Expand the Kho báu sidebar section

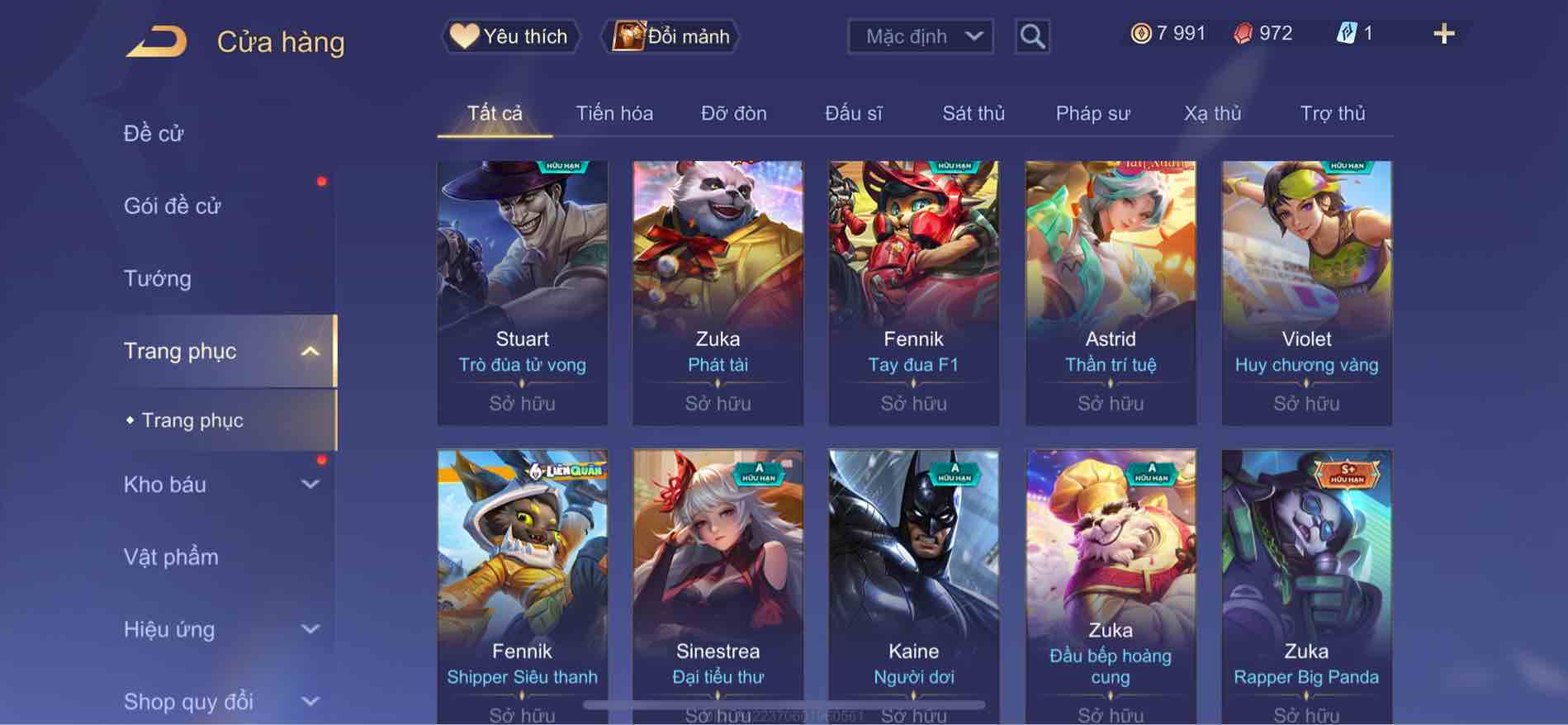click(x=310, y=485)
